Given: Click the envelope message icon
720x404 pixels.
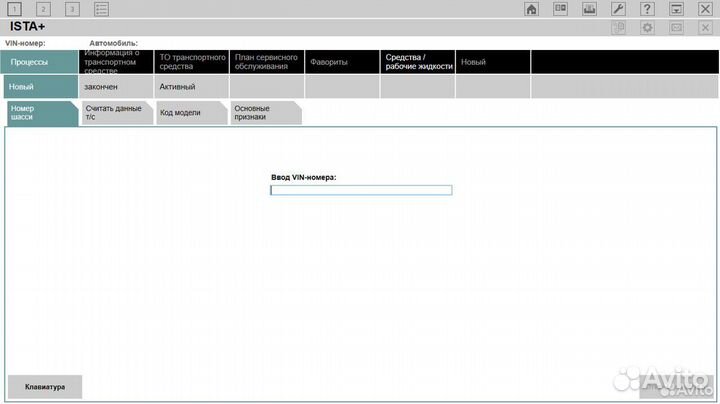Looking at the screenshot, I should pos(676,28).
